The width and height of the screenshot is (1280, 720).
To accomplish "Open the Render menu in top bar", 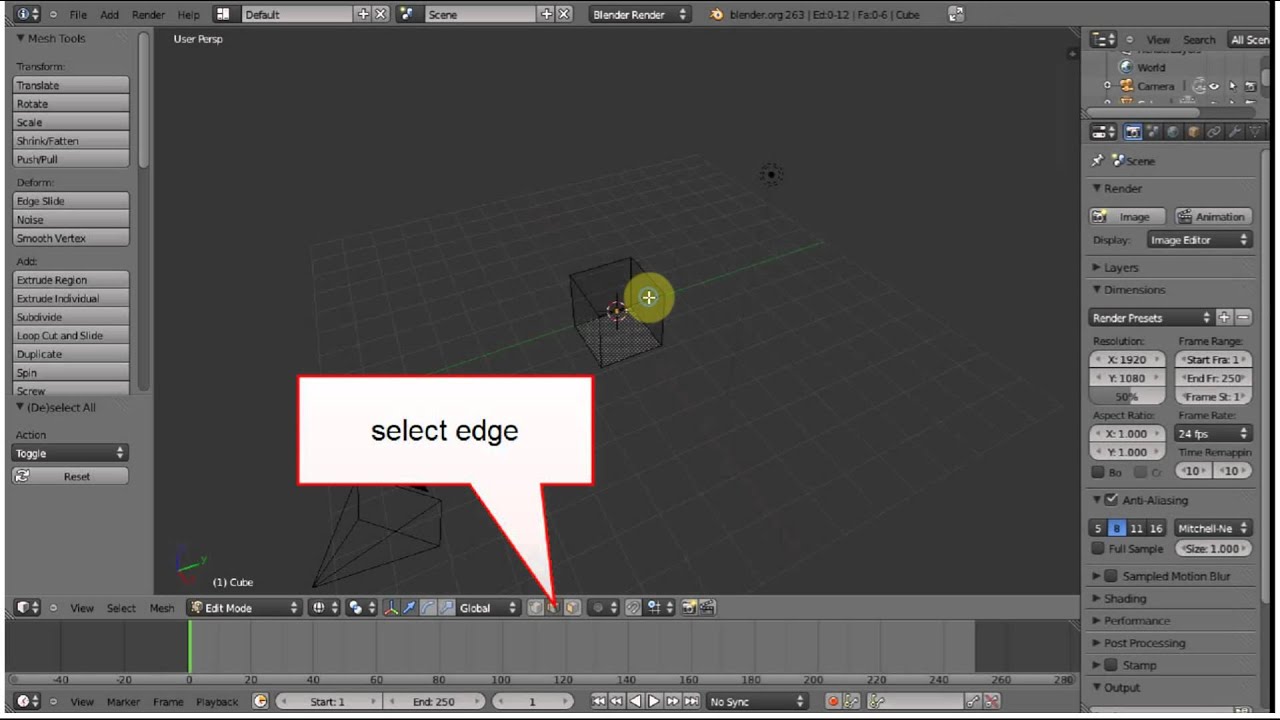I will [x=148, y=14].
